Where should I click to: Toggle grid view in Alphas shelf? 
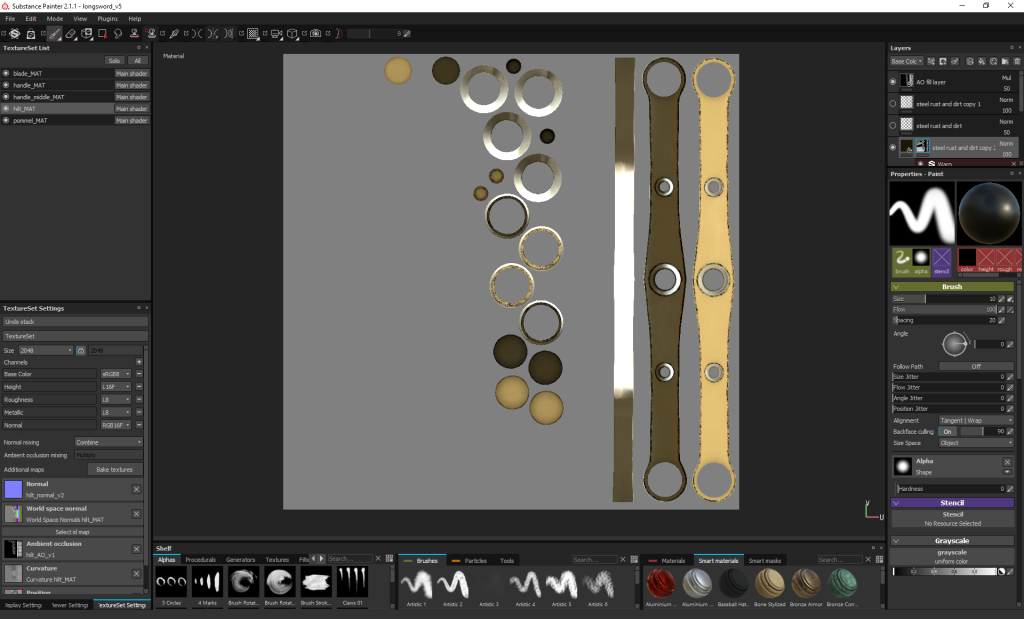(389, 559)
